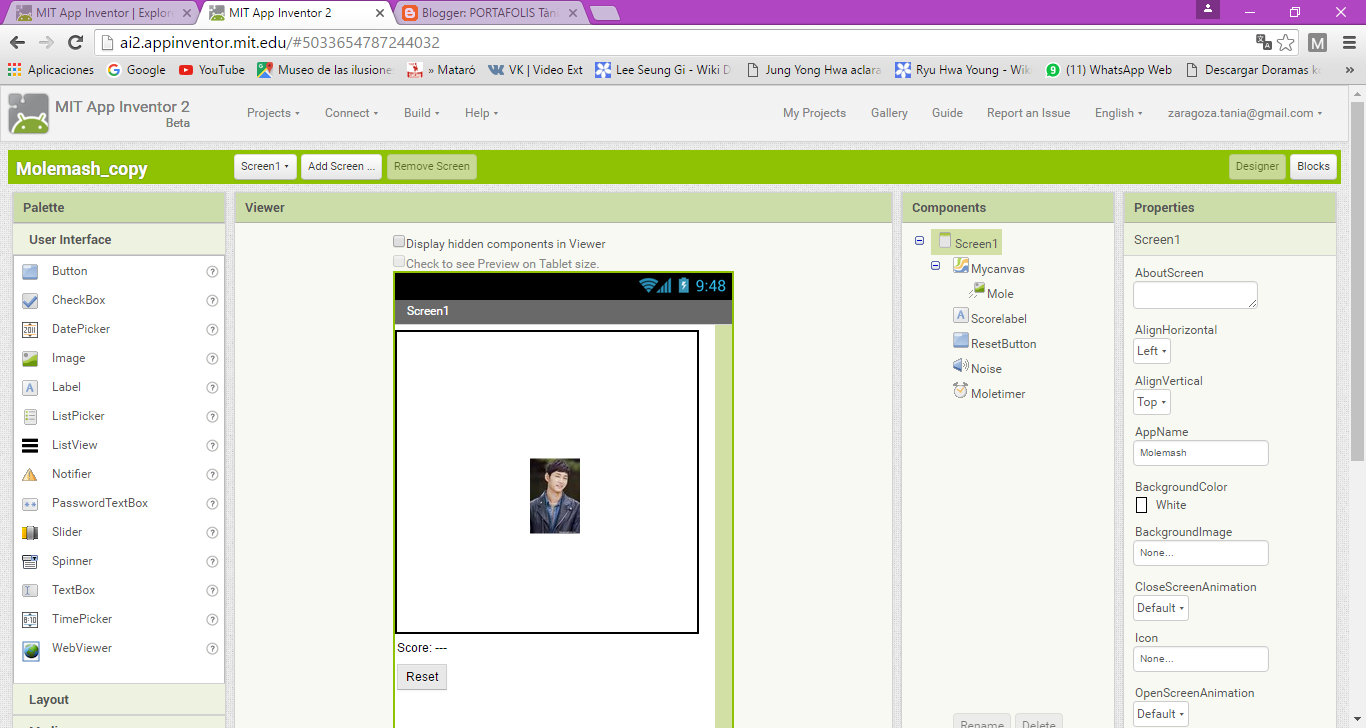
Task: Click the BackgroundColor White swatch
Action: pos(1141,505)
